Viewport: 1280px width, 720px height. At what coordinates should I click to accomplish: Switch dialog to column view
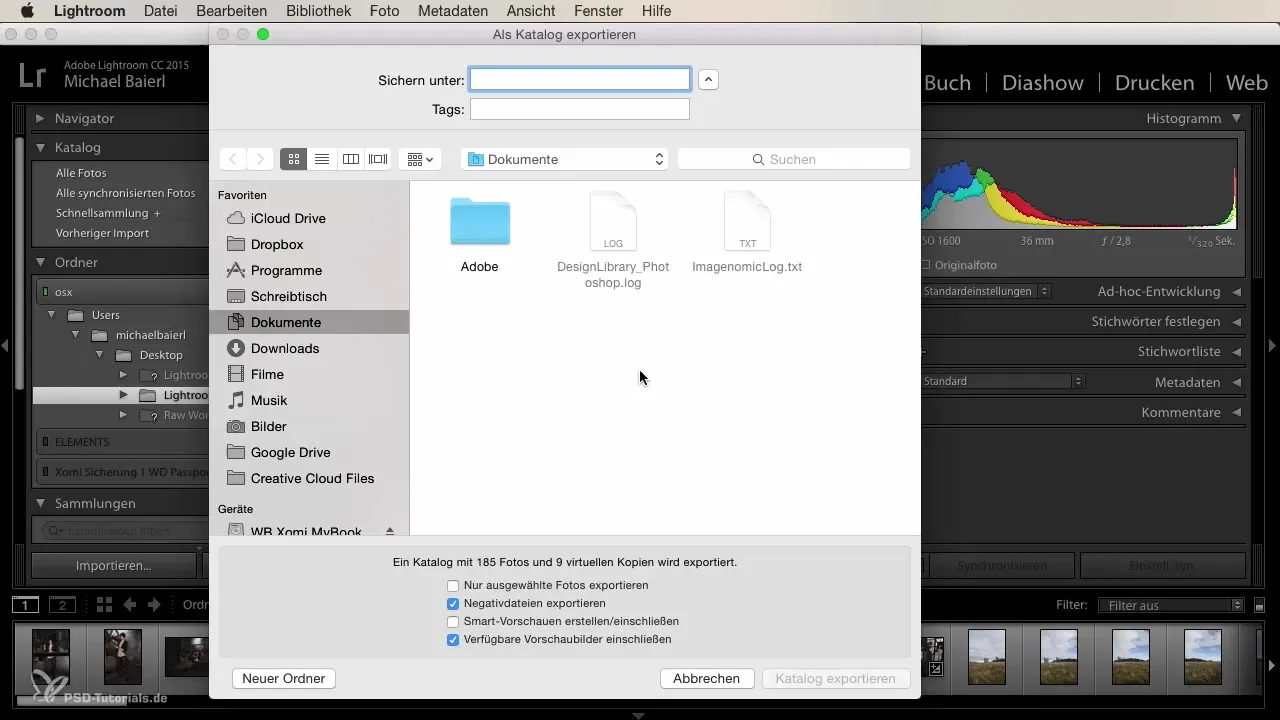350,159
